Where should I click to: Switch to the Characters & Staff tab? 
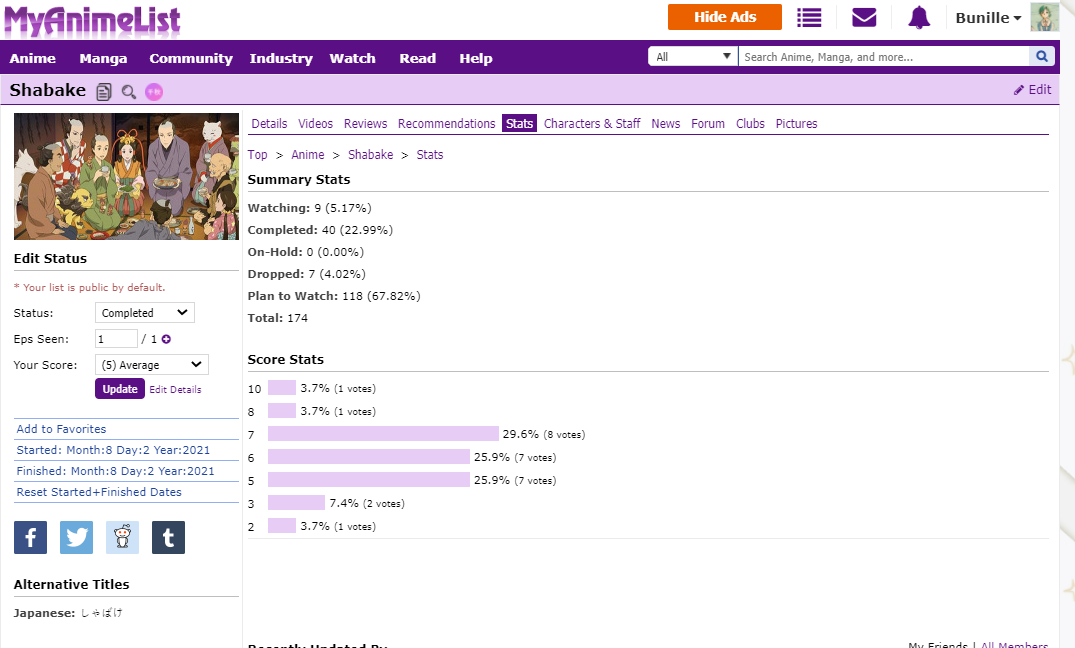pos(592,124)
